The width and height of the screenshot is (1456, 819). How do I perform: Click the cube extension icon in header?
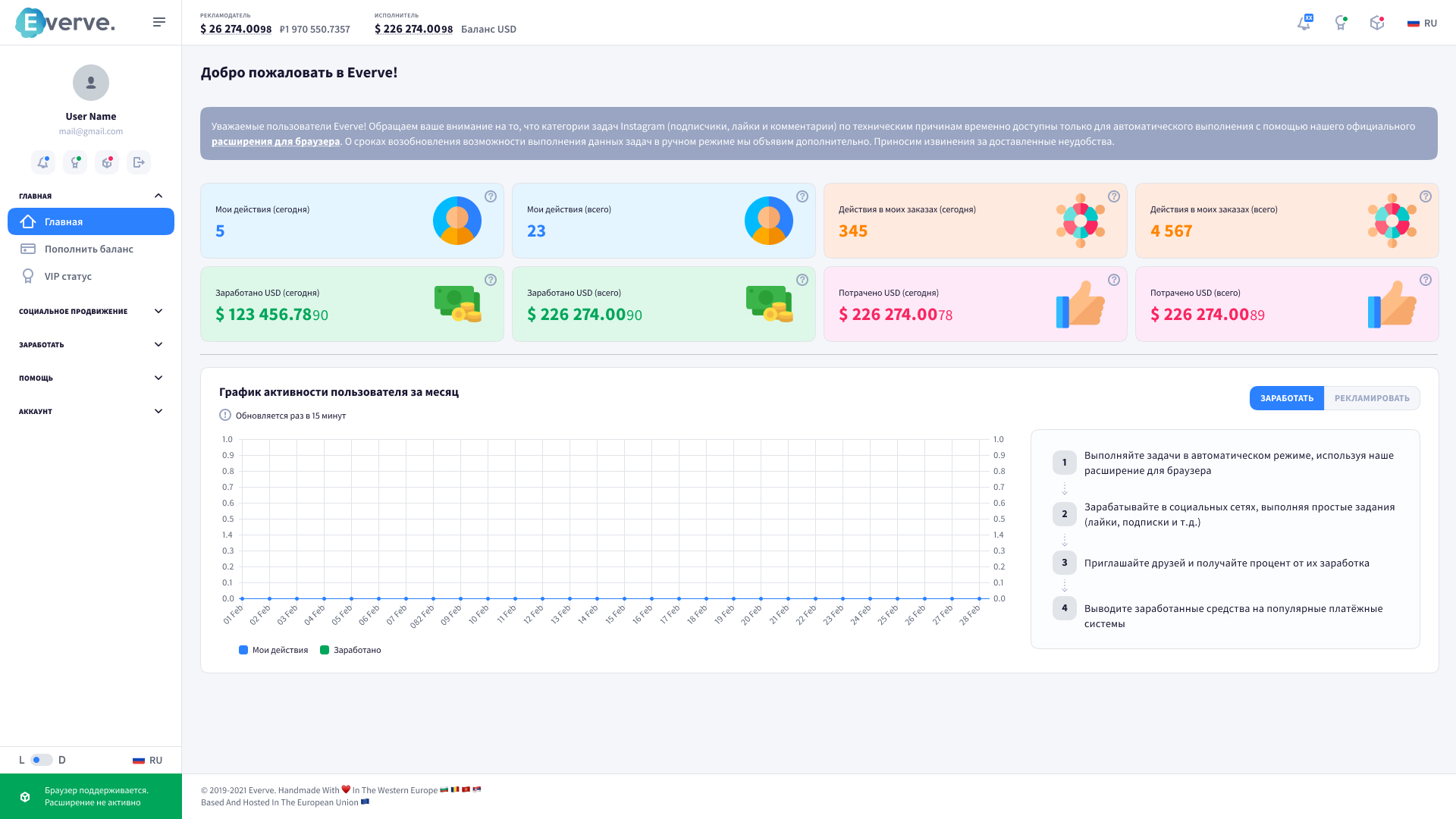tap(1377, 23)
